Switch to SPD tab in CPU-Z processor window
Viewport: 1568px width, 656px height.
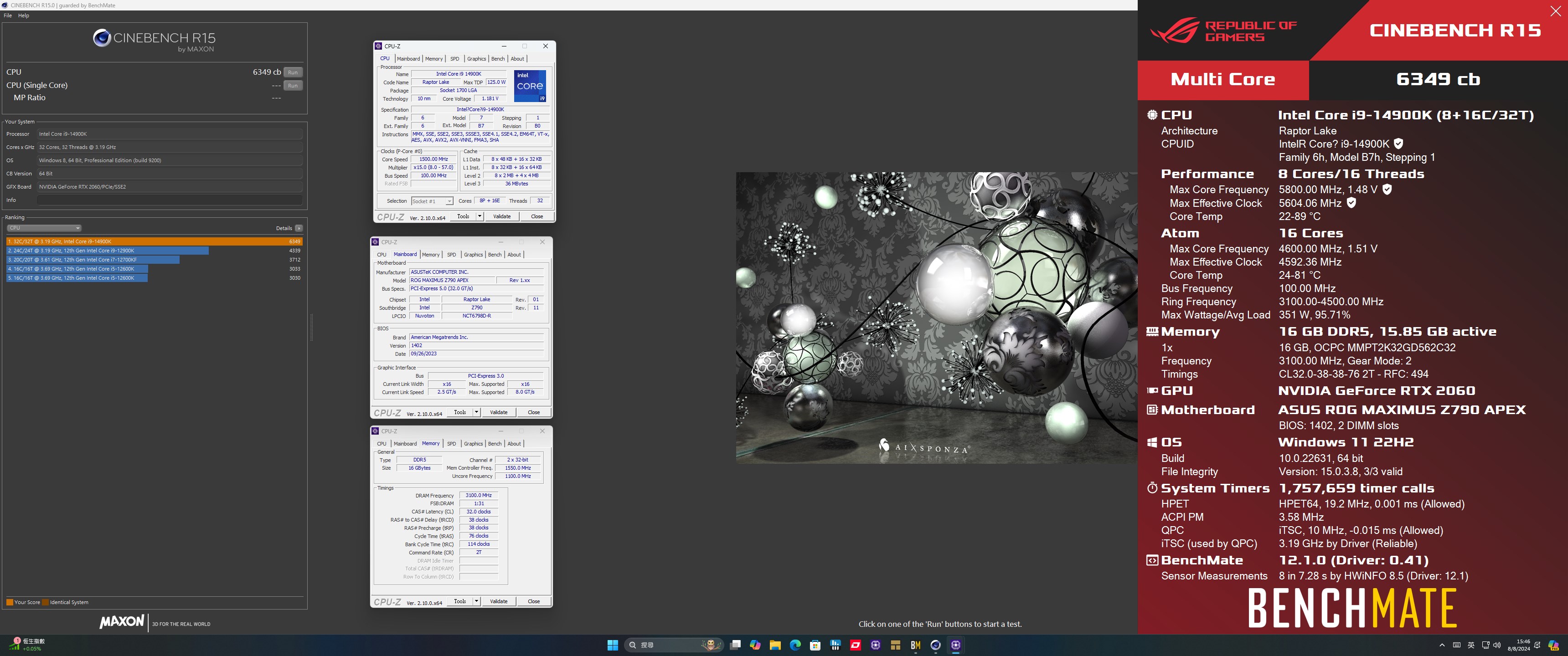coord(455,58)
